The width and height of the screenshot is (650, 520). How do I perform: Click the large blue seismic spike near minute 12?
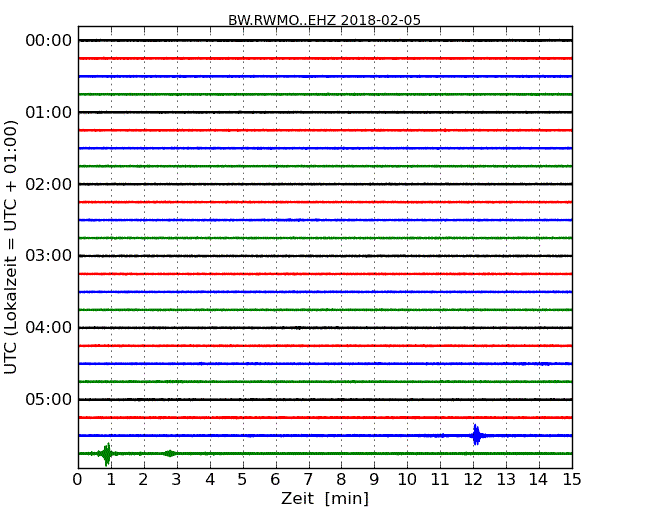click(x=476, y=435)
